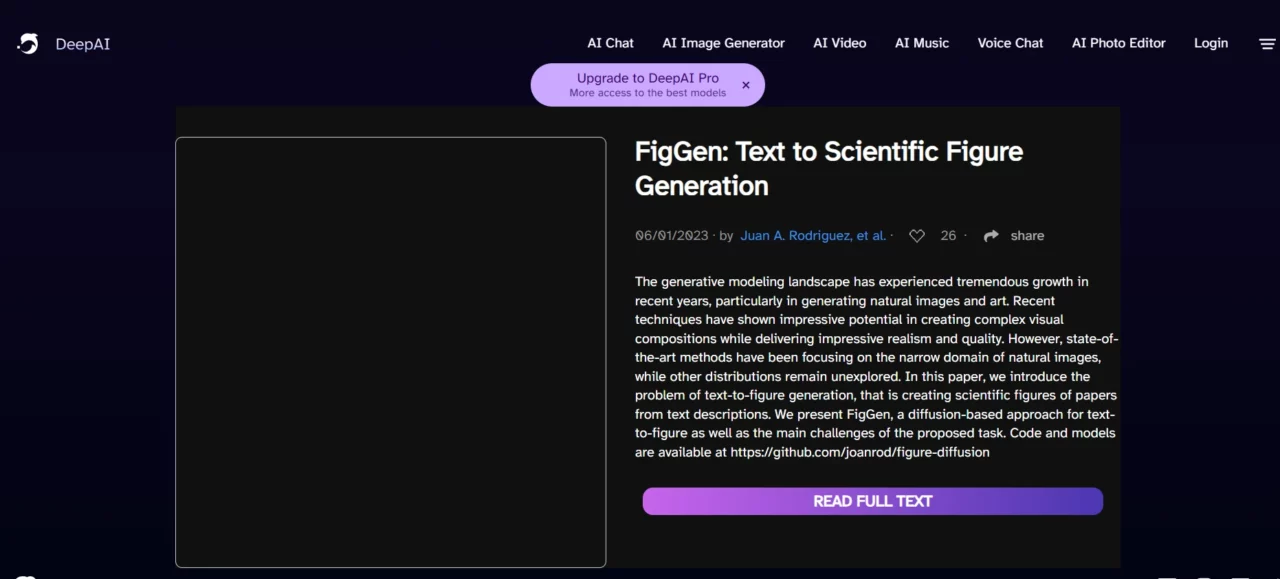Open the AI Music page
Screen dimensions: 1280x579
[x=921, y=43]
